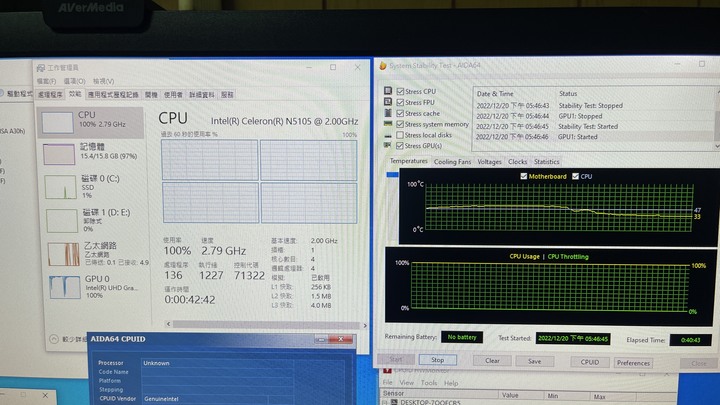
Task: Open the Cooling Fans tab in AIDA64
Action: point(452,162)
